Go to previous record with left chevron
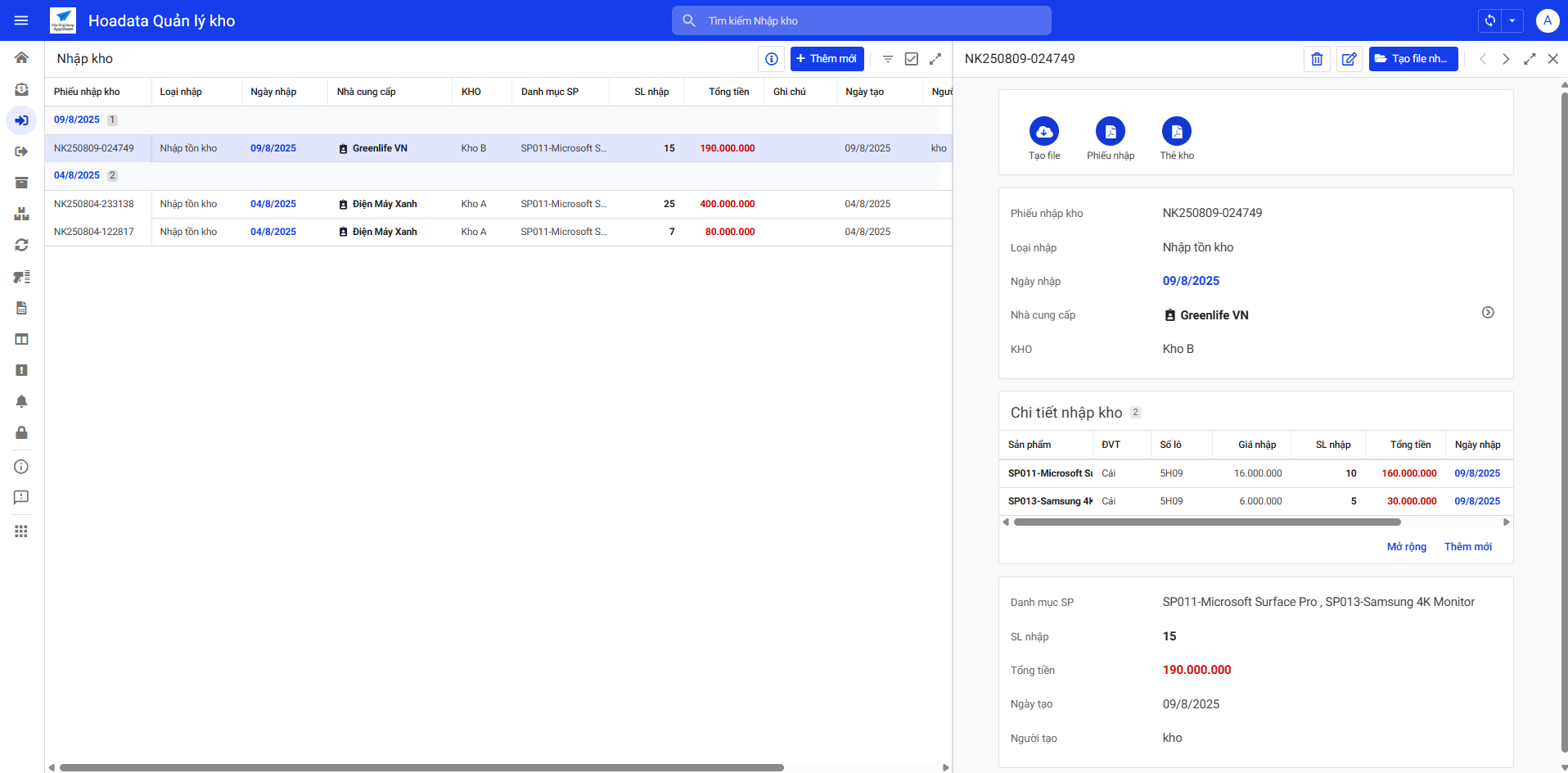The width and height of the screenshot is (1568, 773). click(1483, 59)
